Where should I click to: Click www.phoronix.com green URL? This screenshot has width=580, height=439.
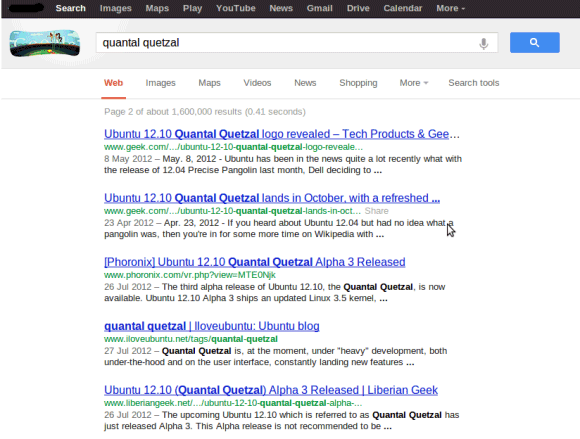pos(190,275)
